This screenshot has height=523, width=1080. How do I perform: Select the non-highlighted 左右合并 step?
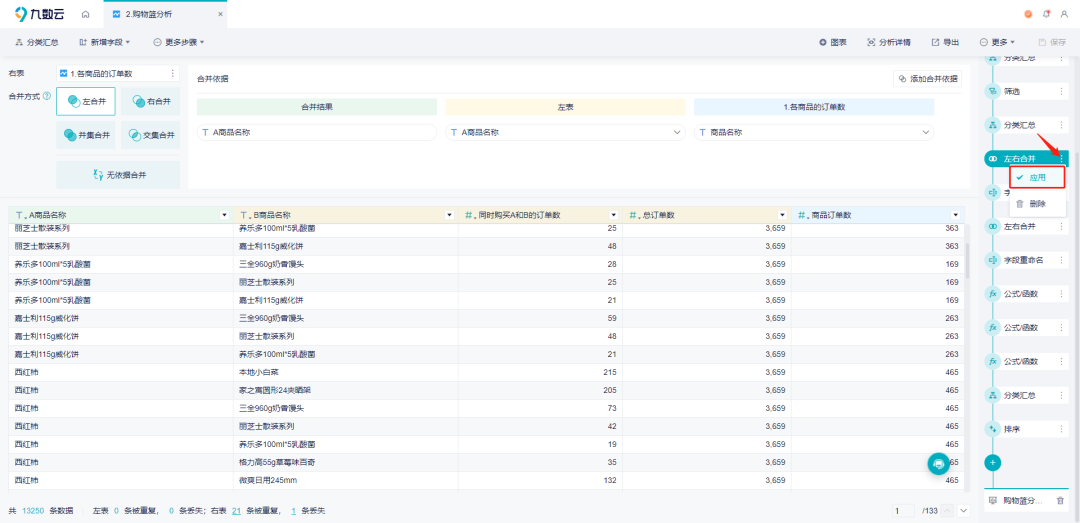(1027, 226)
